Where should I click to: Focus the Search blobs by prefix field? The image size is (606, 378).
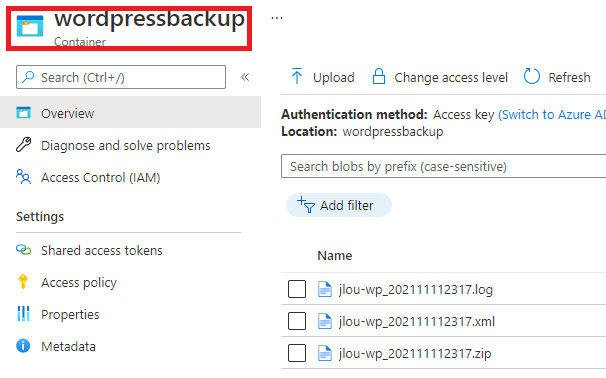(443, 166)
